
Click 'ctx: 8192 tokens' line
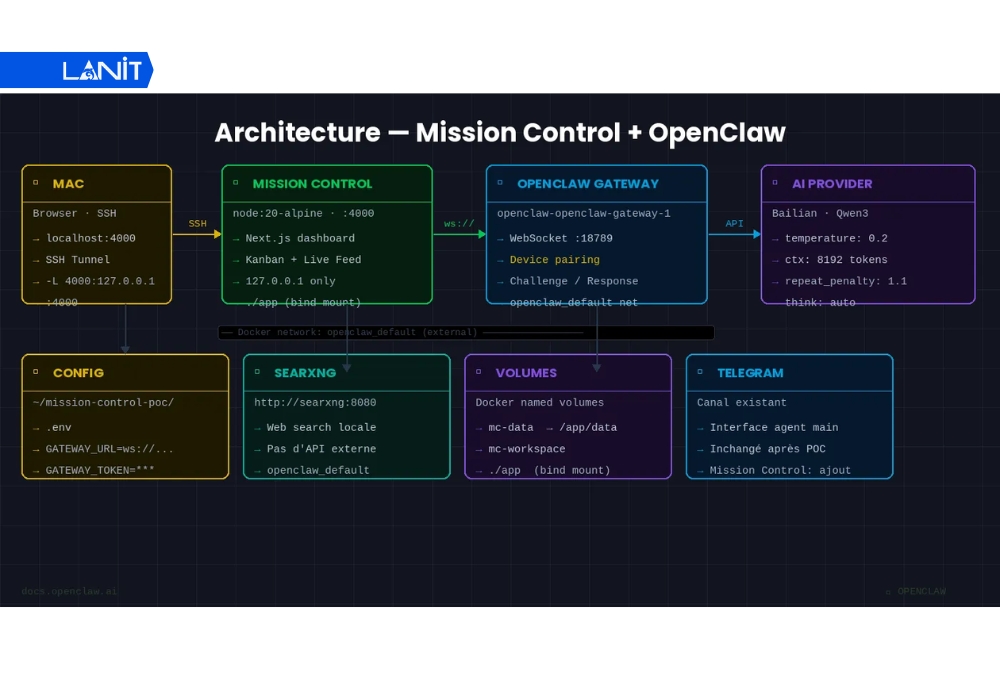point(836,260)
